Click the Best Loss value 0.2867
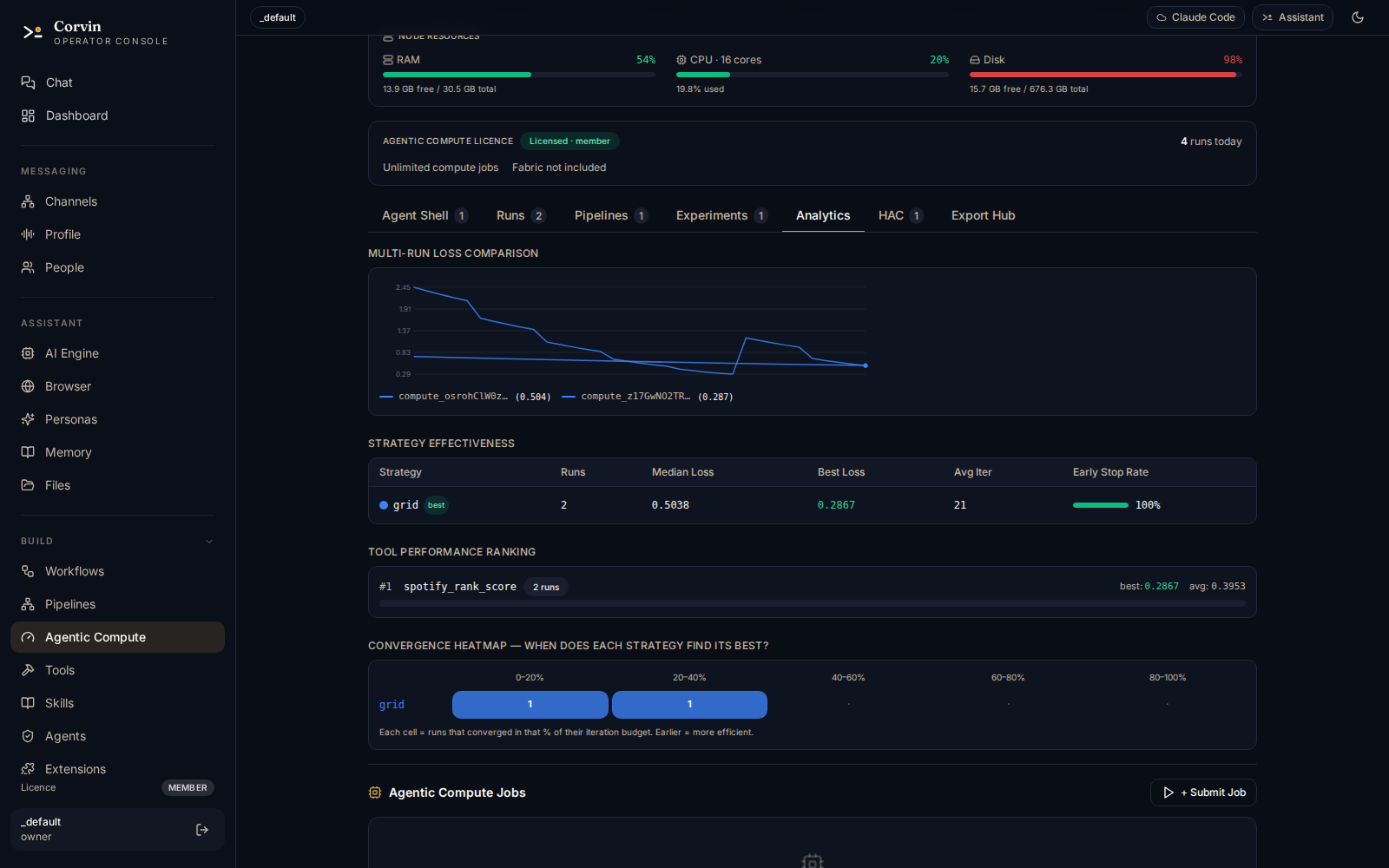 pyautogui.click(x=836, y=505)
